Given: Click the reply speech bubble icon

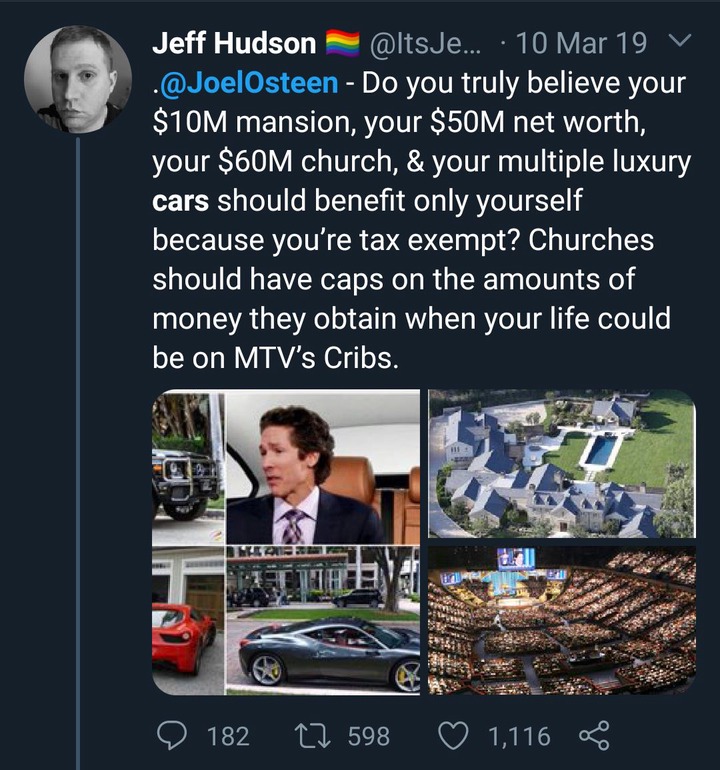Looking at the screenshot, I should click(x=174, y=736).
